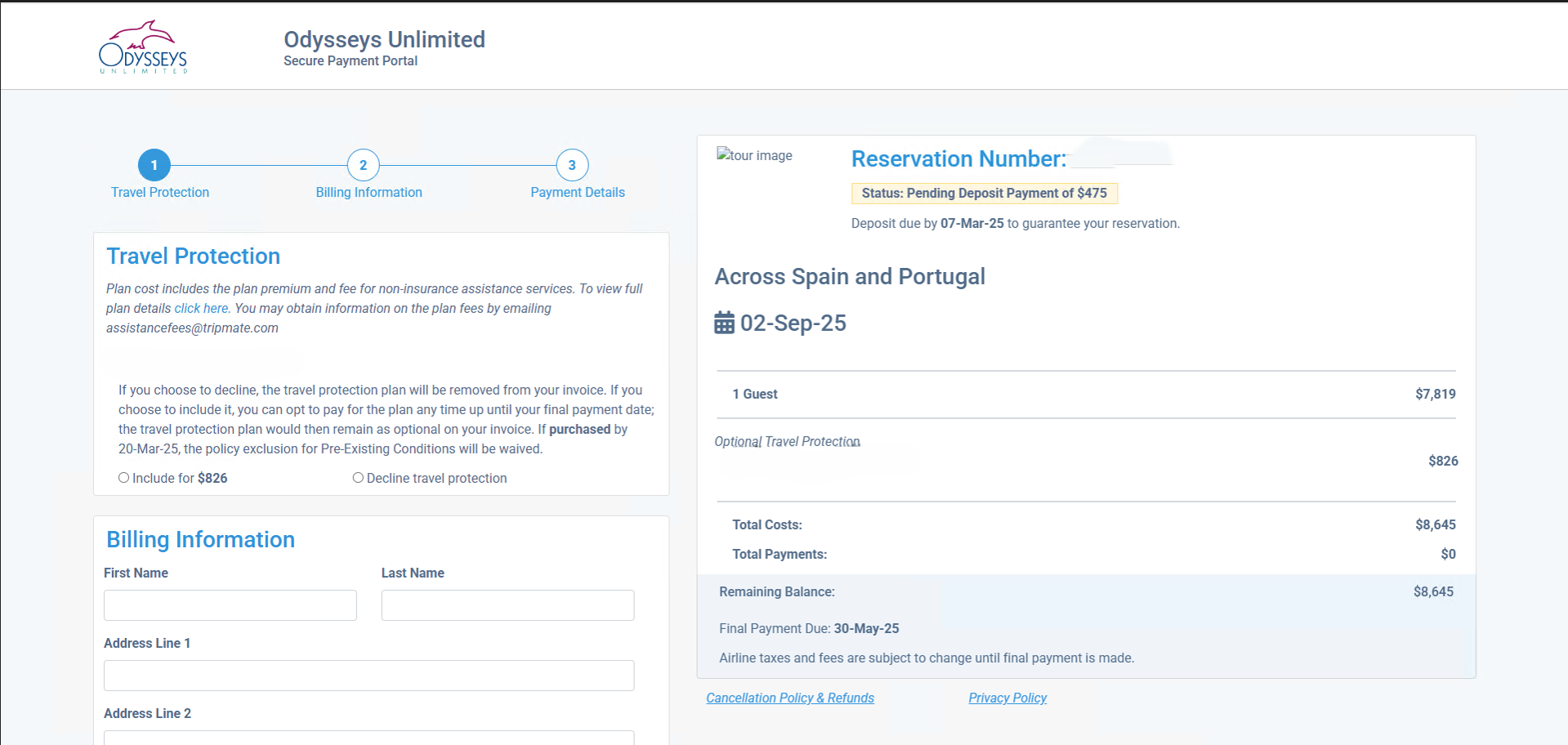The image size is (1568, 745).
Task: Open Cancellation Policy & Refunds link
Action: tap(789, 698)
